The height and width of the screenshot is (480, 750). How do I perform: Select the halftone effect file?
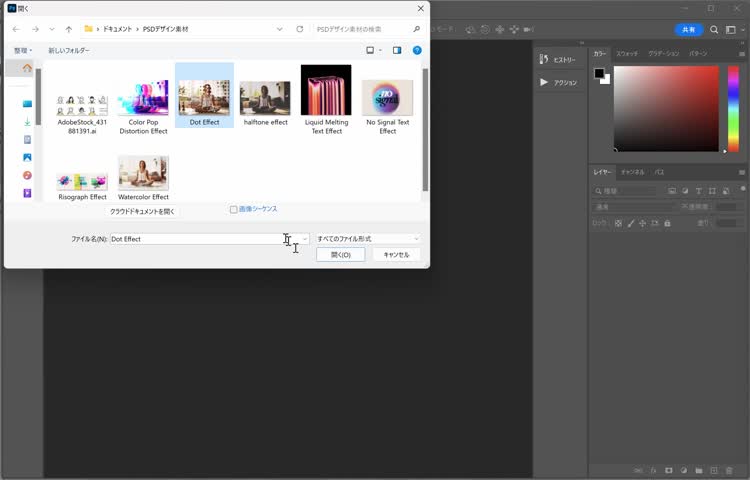pyautogui.click(x=265, y=102)
